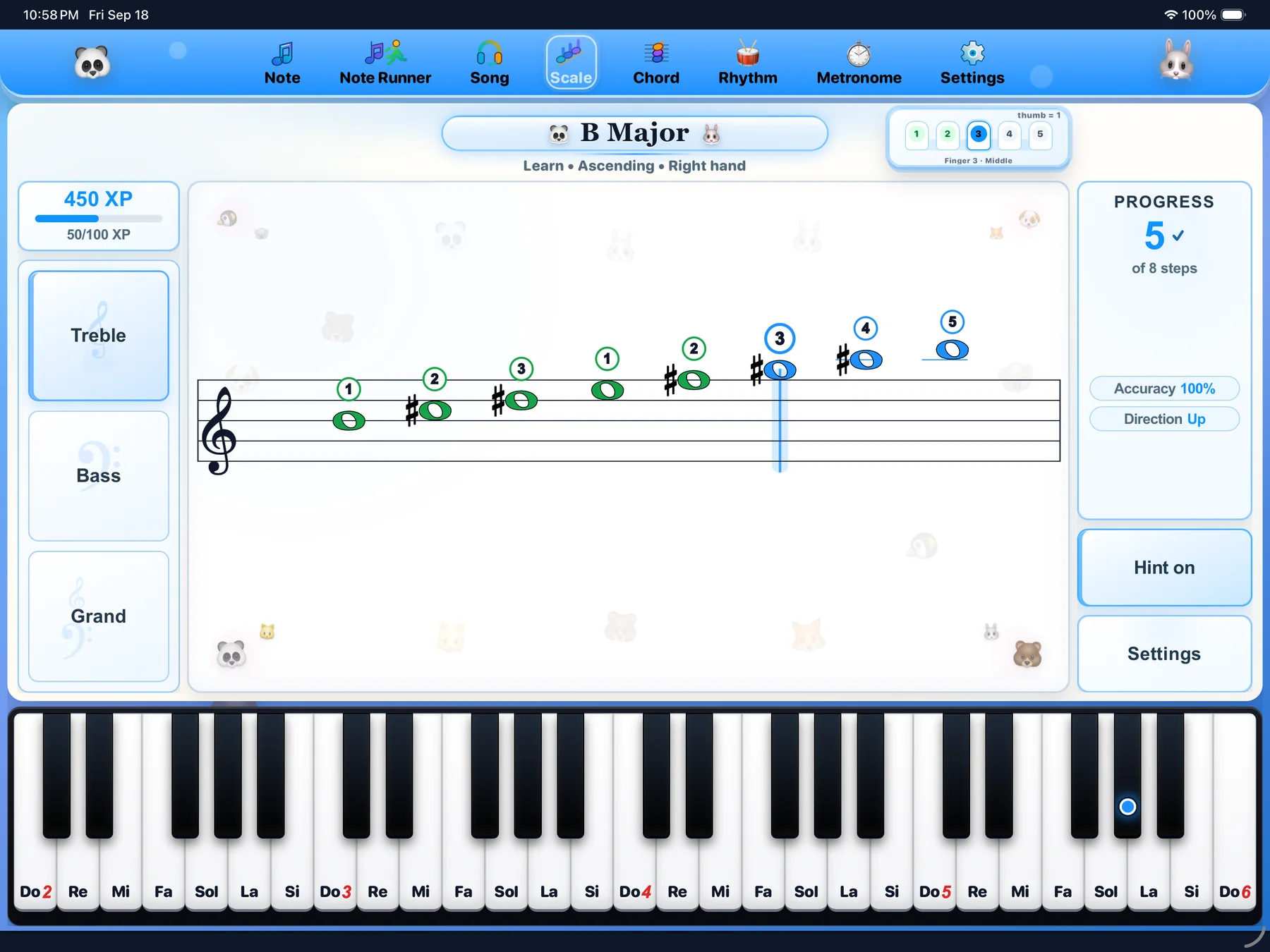Screen dimensions: 1270x952
Task: Tap the Wi-Fi status icon
Action: (x=1171, y=15)
